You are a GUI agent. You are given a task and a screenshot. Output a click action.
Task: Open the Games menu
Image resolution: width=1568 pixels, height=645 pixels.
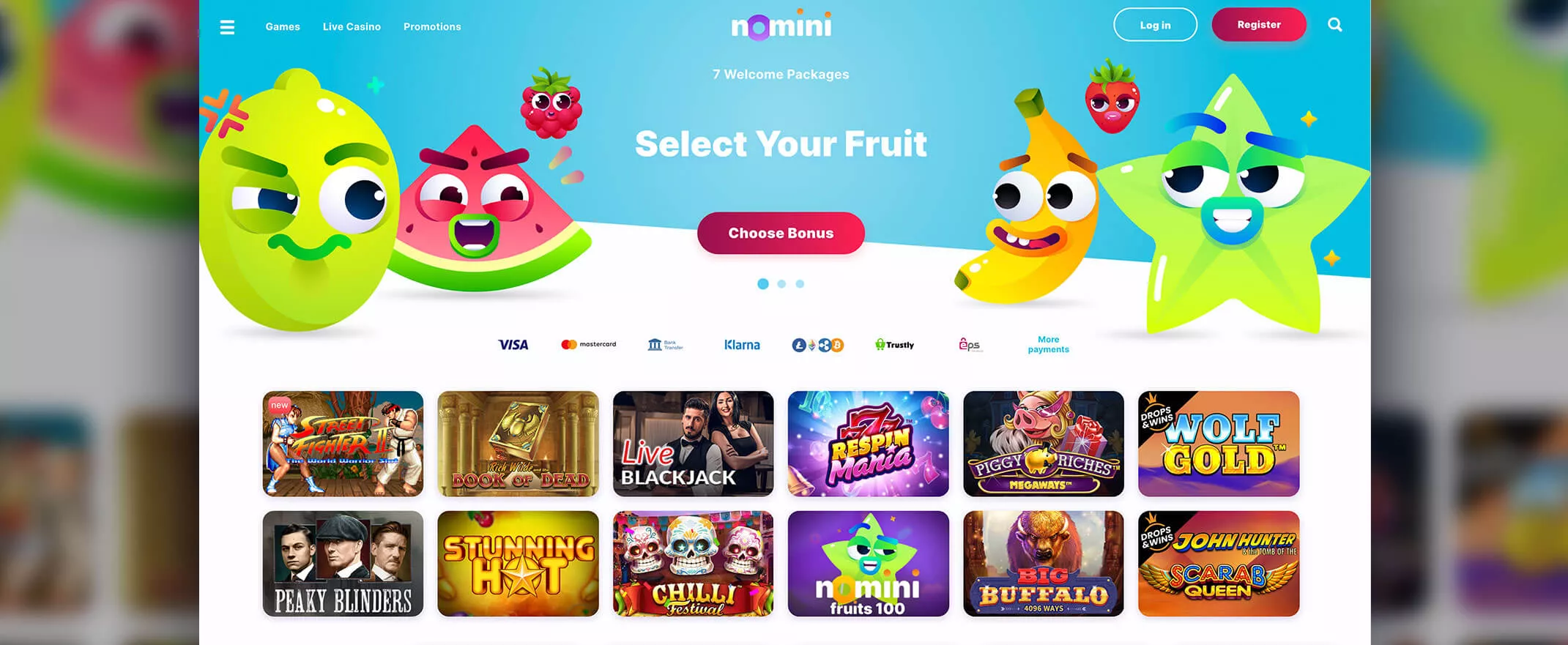283,26
